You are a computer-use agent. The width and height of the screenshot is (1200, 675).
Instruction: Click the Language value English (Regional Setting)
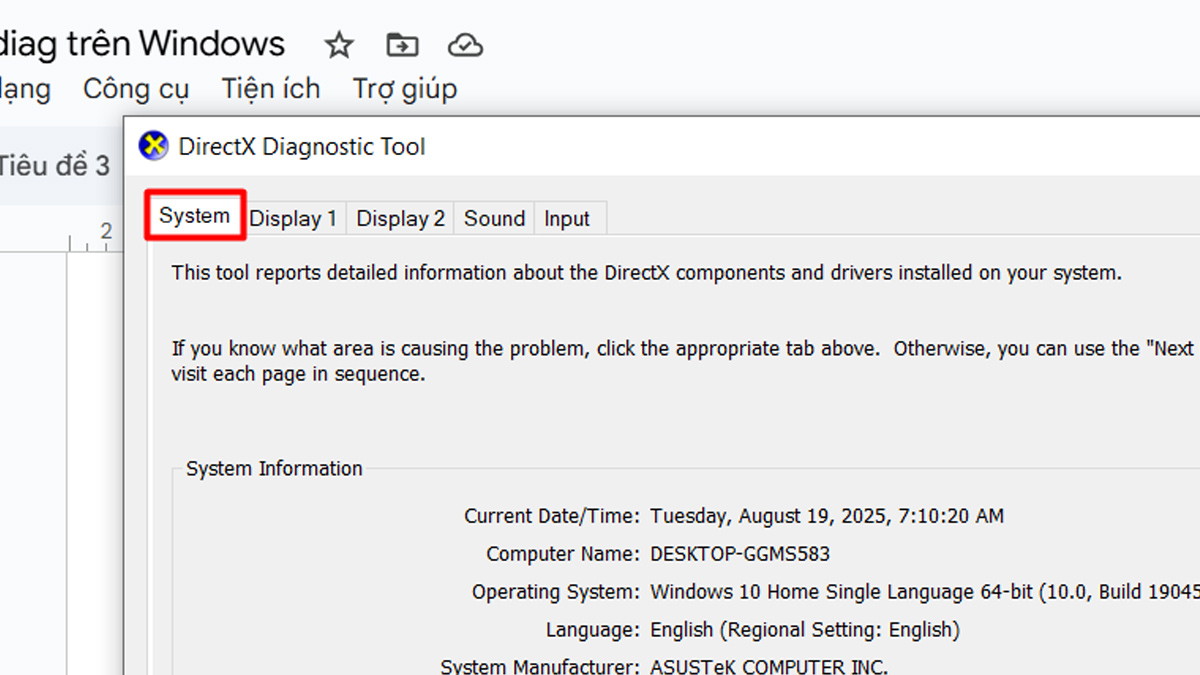pos(805,630)
